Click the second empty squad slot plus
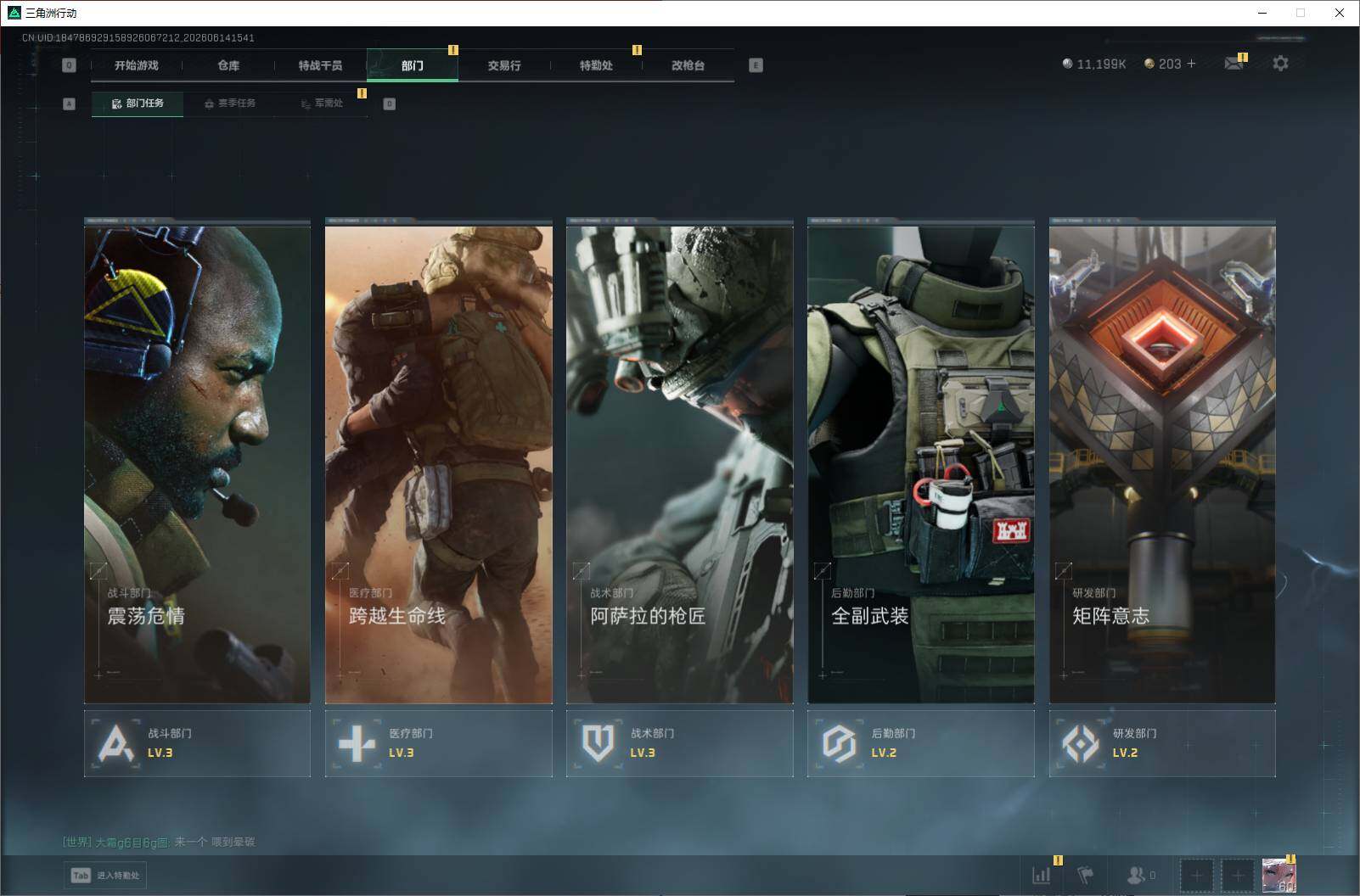Image resolution: width=1360 pixels, height=896 pixels. coord(1238,875)
